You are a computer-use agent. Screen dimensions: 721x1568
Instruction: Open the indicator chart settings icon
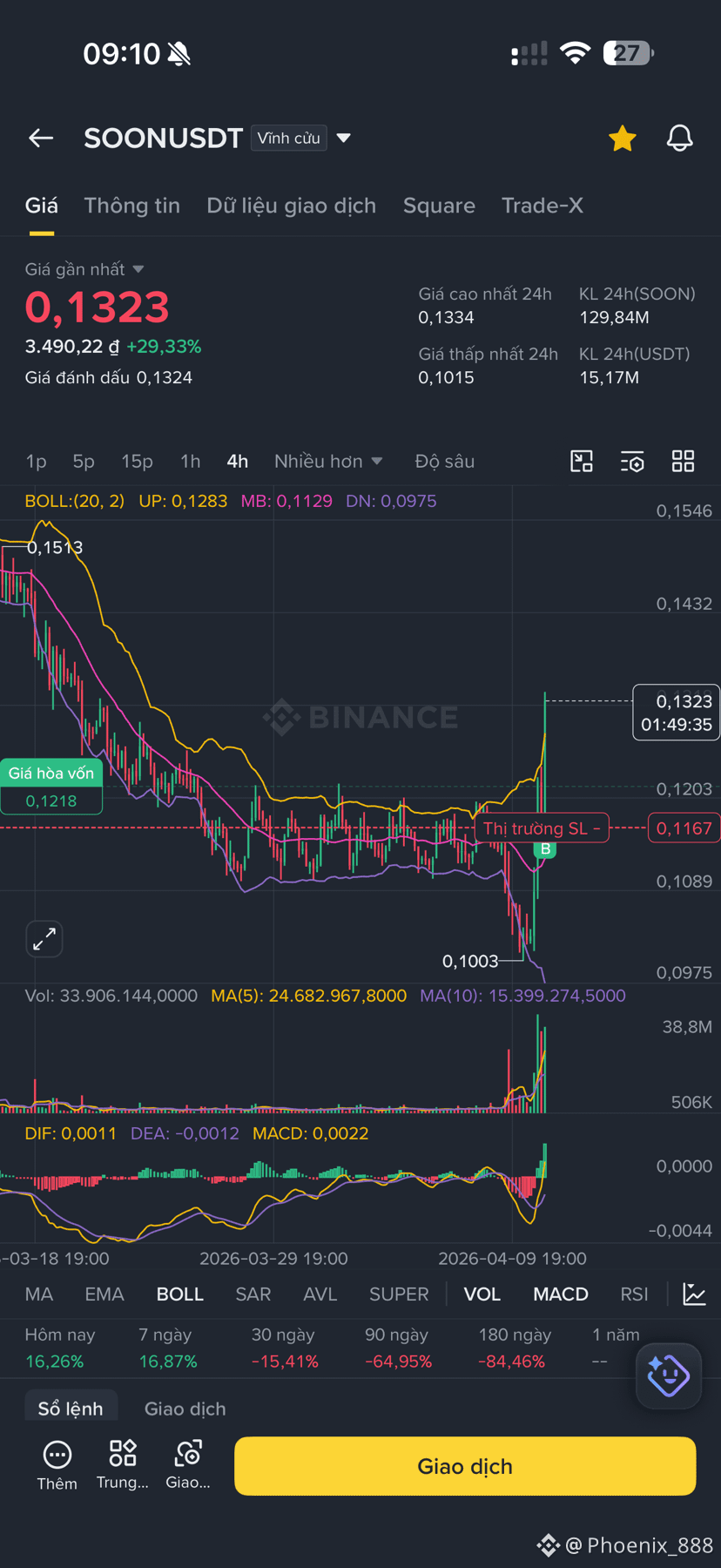695,1294
